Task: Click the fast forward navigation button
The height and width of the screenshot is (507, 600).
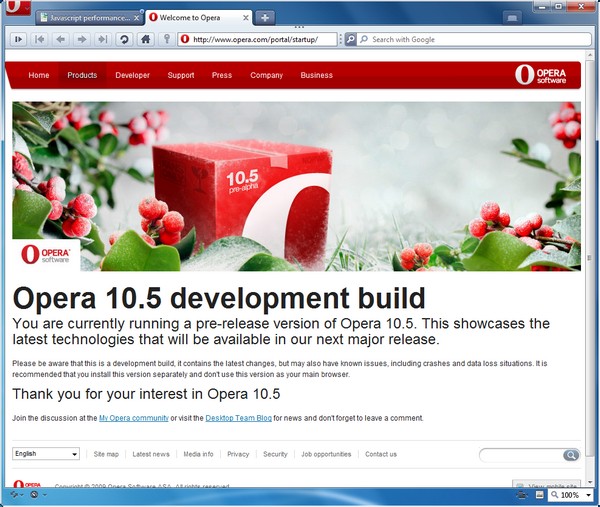Action: (x=18, y=39)
